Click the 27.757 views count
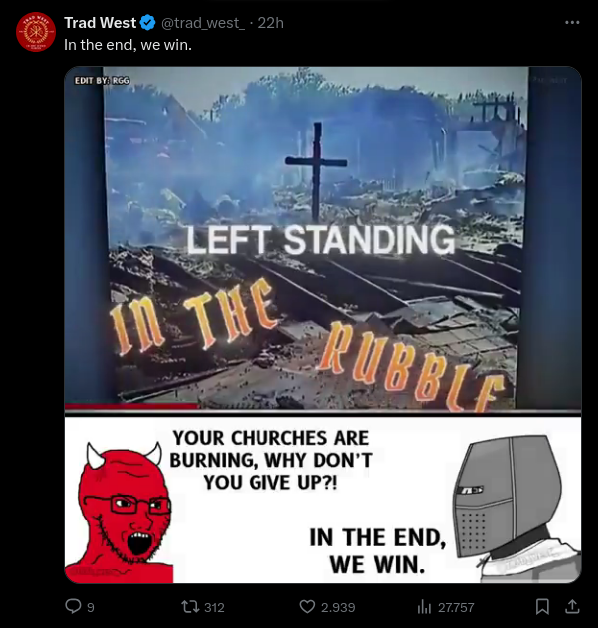This screenshot has height=628, width=598. click(x=456, y=608)
